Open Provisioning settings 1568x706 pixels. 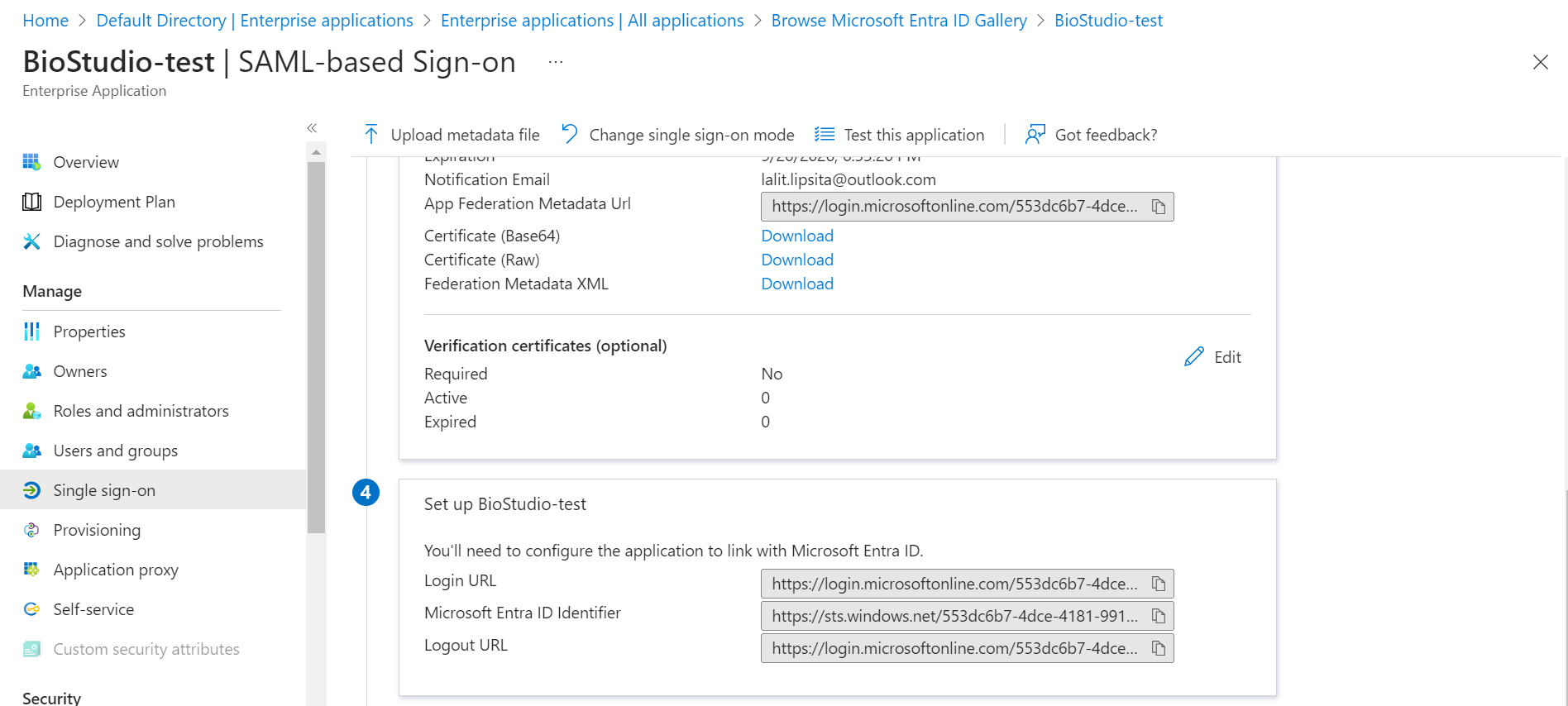click(97, 530)
